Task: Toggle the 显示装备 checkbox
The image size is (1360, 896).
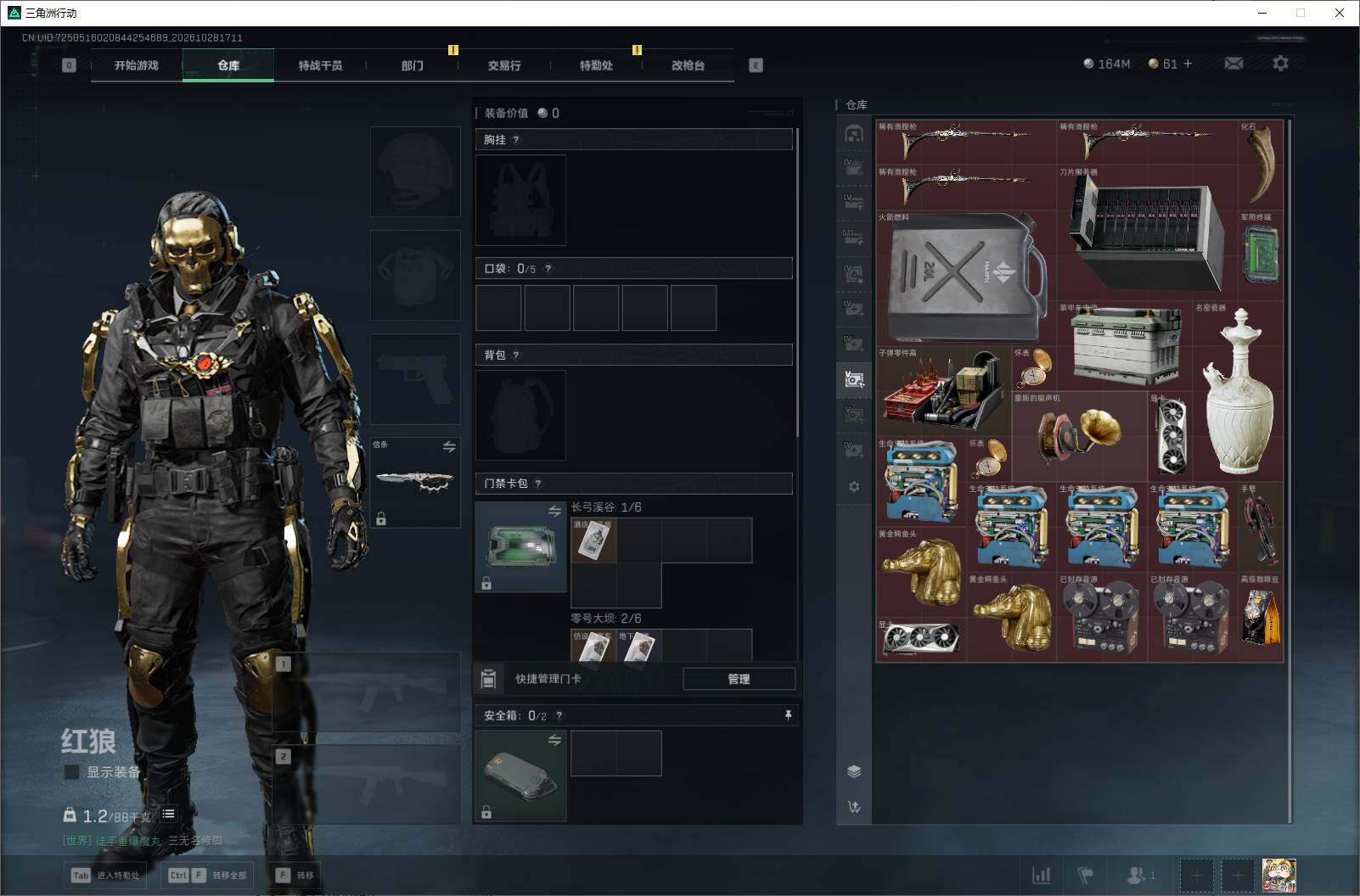Action: tap(72, 772)
